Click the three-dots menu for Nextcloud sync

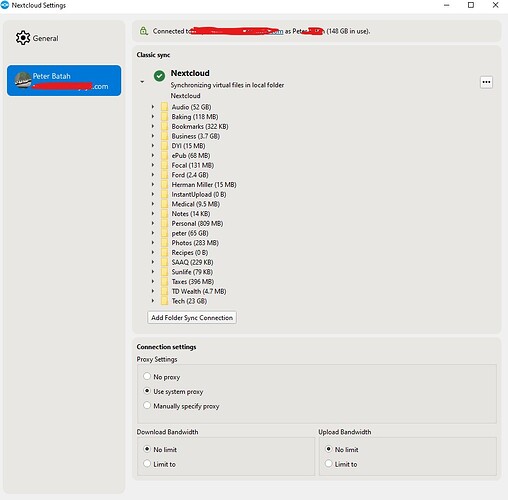[x=486, y=82]
